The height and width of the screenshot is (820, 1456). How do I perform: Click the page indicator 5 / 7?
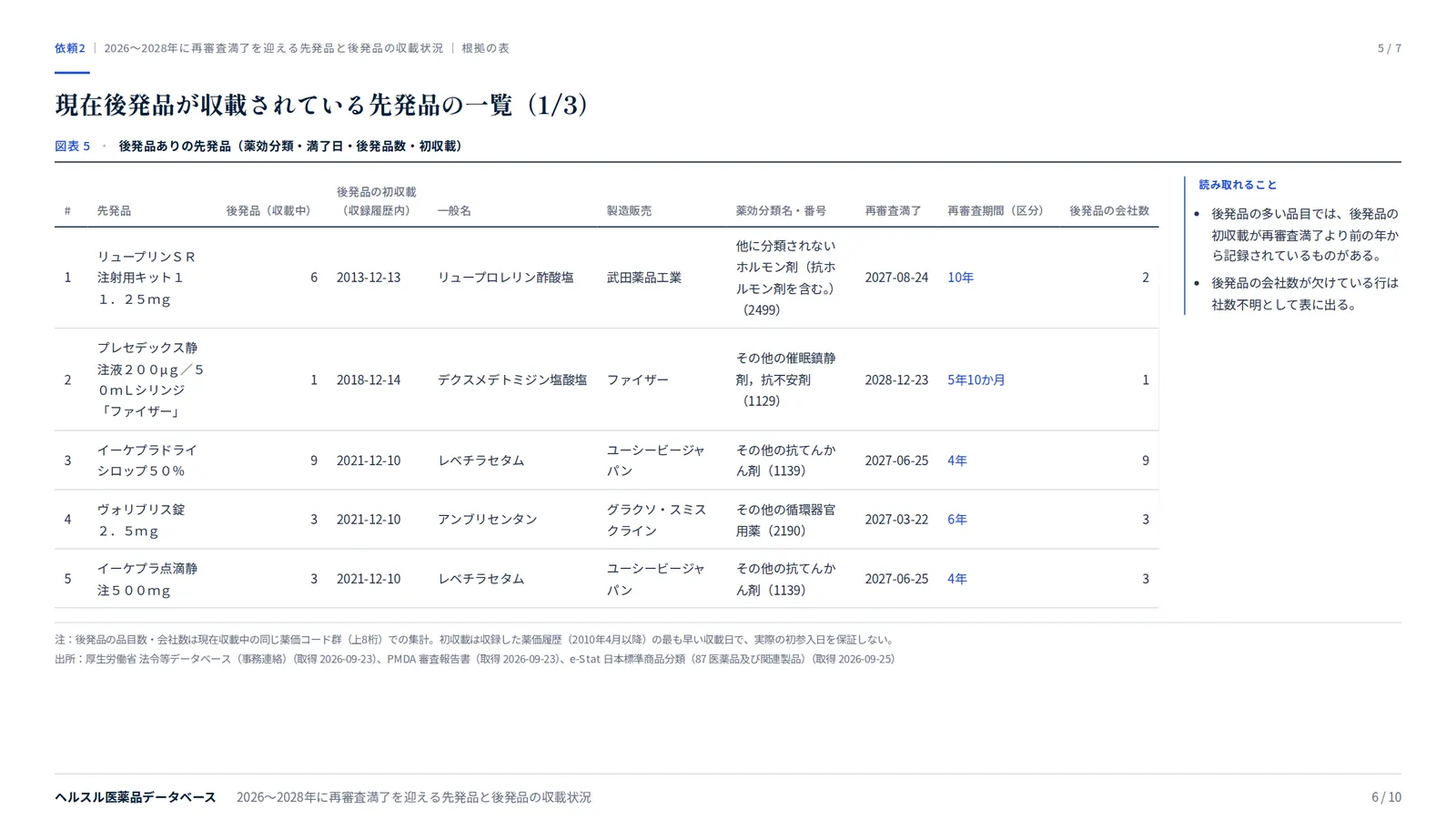[1389, 48]
